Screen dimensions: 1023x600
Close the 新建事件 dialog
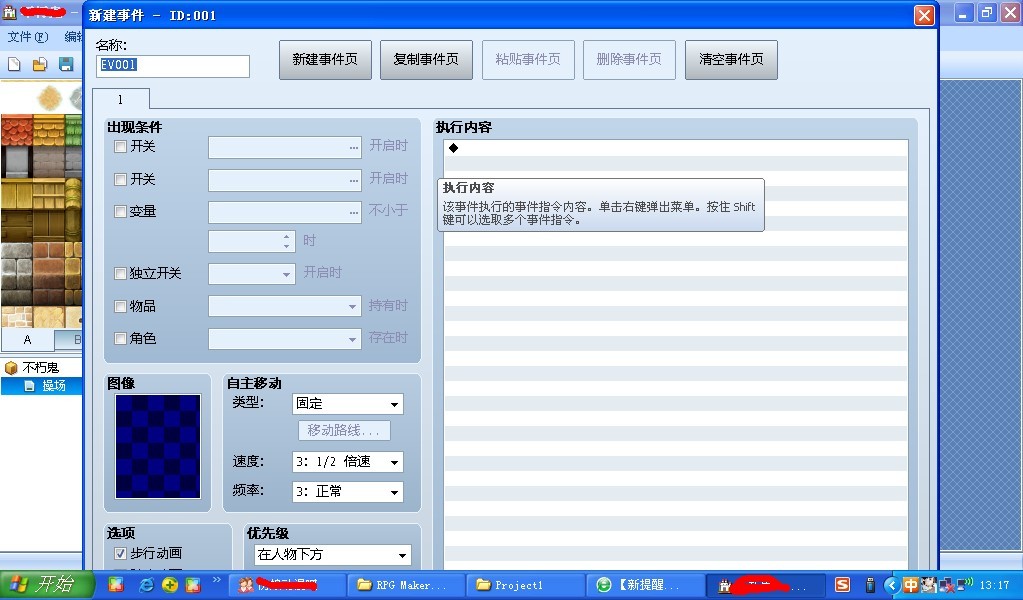924,15
